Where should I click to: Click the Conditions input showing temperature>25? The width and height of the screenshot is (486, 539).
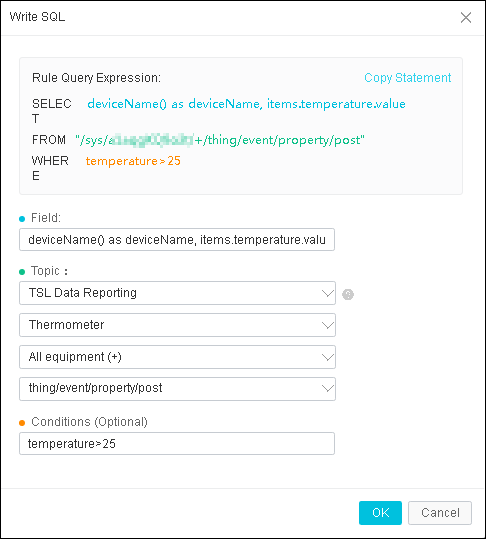[x=177, y=443]
